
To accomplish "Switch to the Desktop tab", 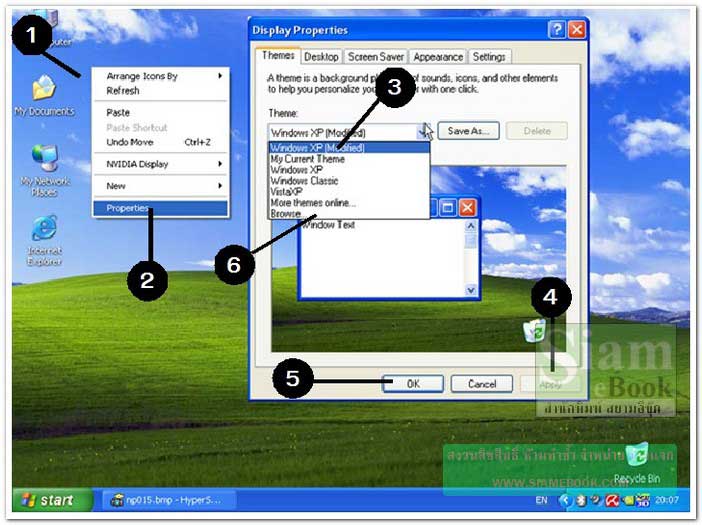I will tap(321, 57).
